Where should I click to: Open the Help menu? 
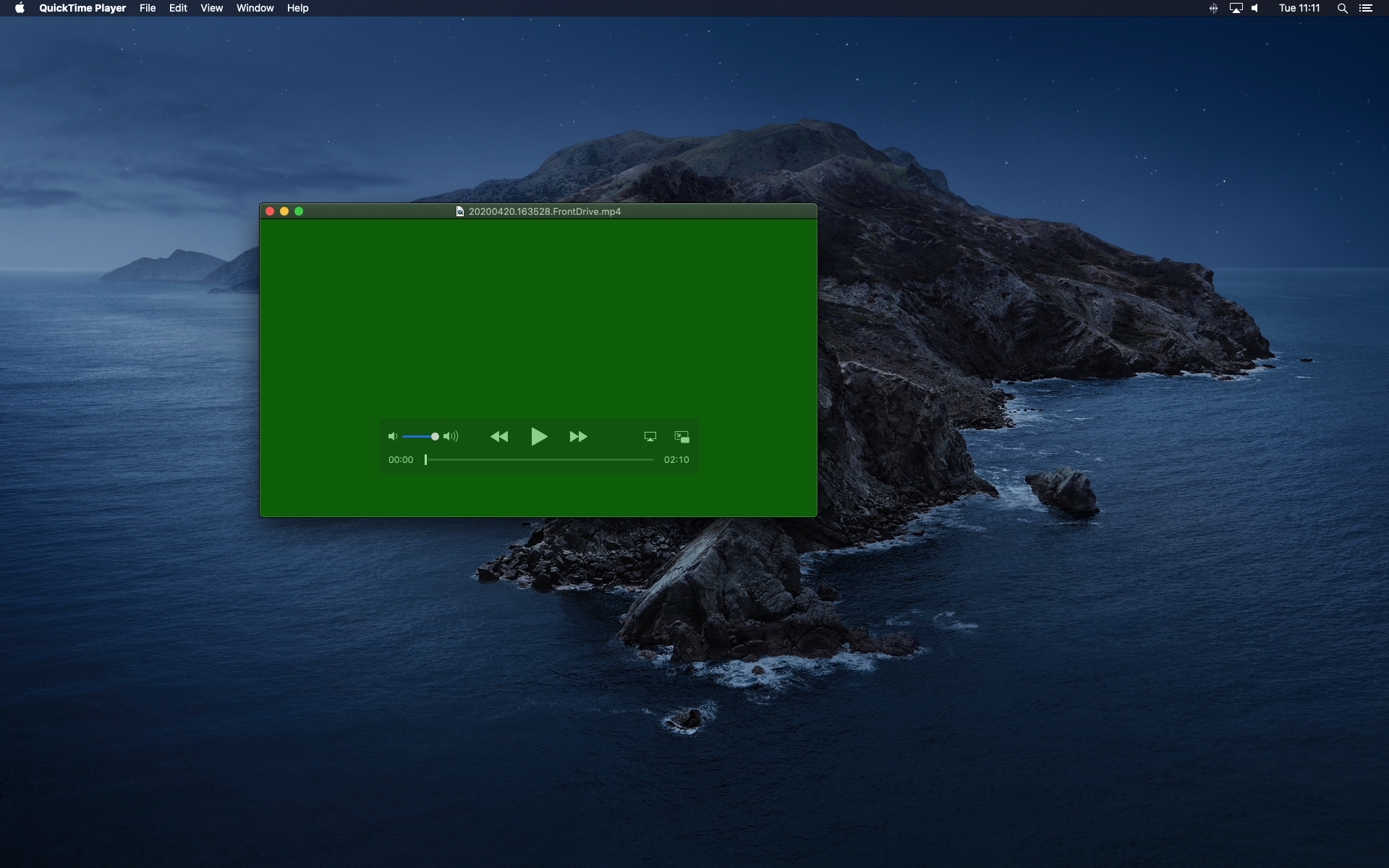(297, 8)
